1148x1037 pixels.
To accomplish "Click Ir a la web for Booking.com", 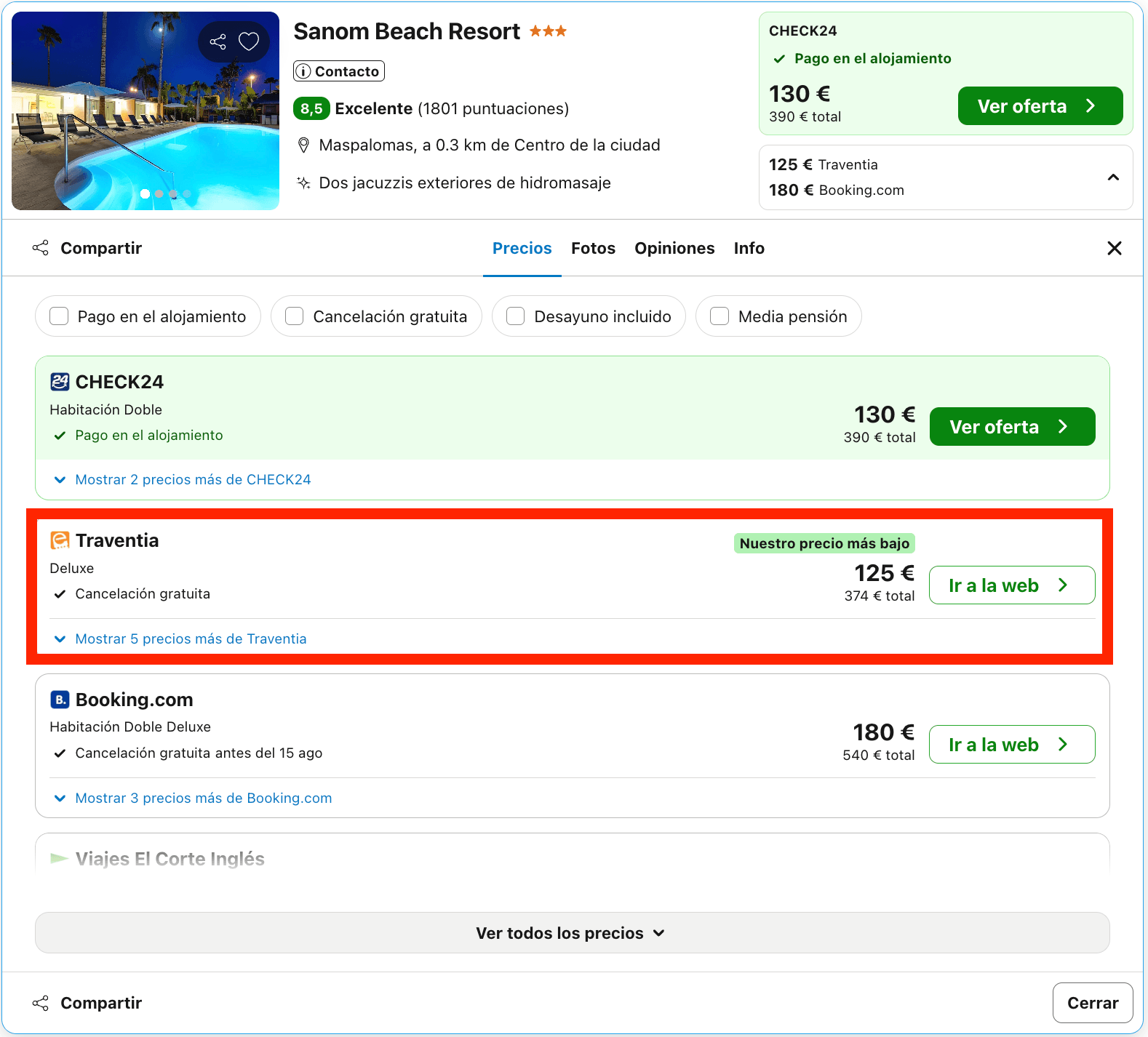I will tap(1013, 745).
